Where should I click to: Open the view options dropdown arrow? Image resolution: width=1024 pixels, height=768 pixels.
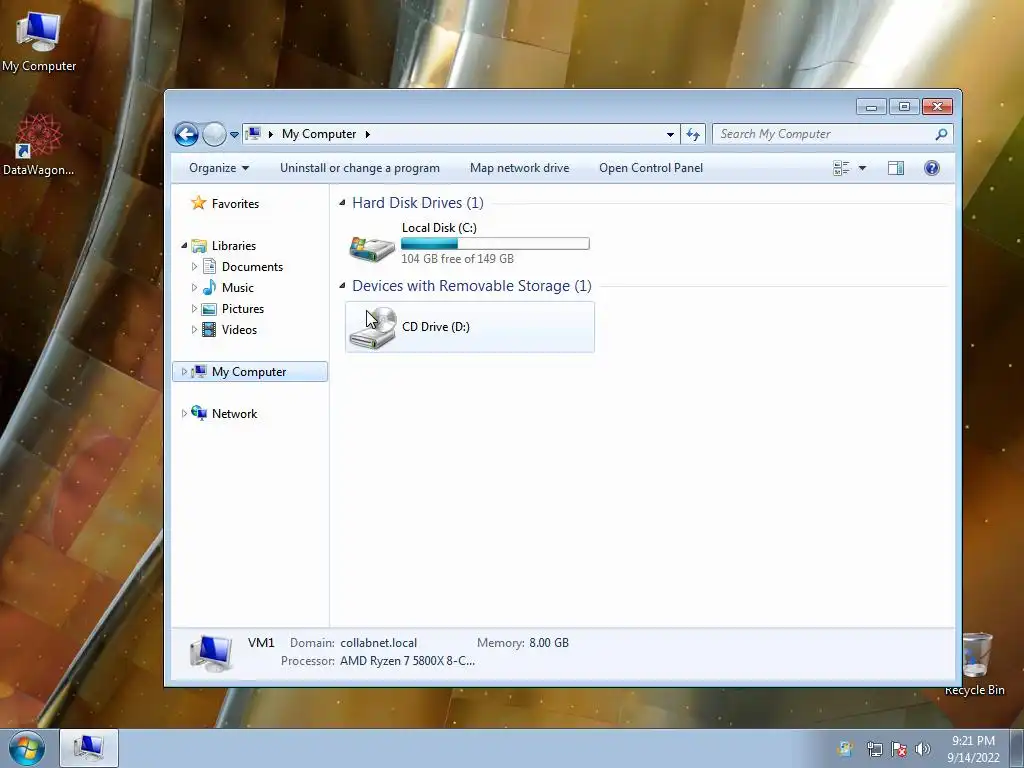pyautogui.click(x=862, y=168)
